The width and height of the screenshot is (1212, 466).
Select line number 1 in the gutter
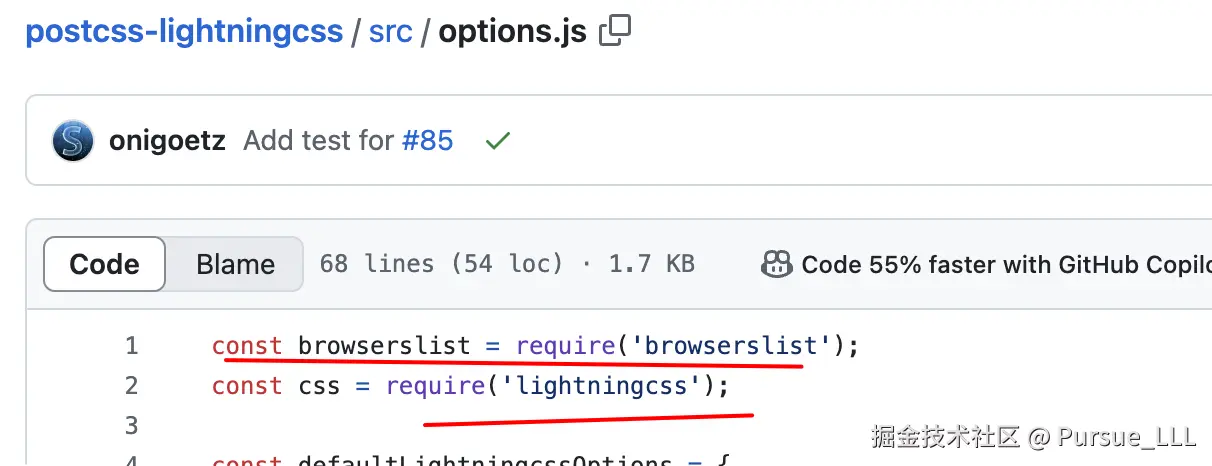point(131,346)
